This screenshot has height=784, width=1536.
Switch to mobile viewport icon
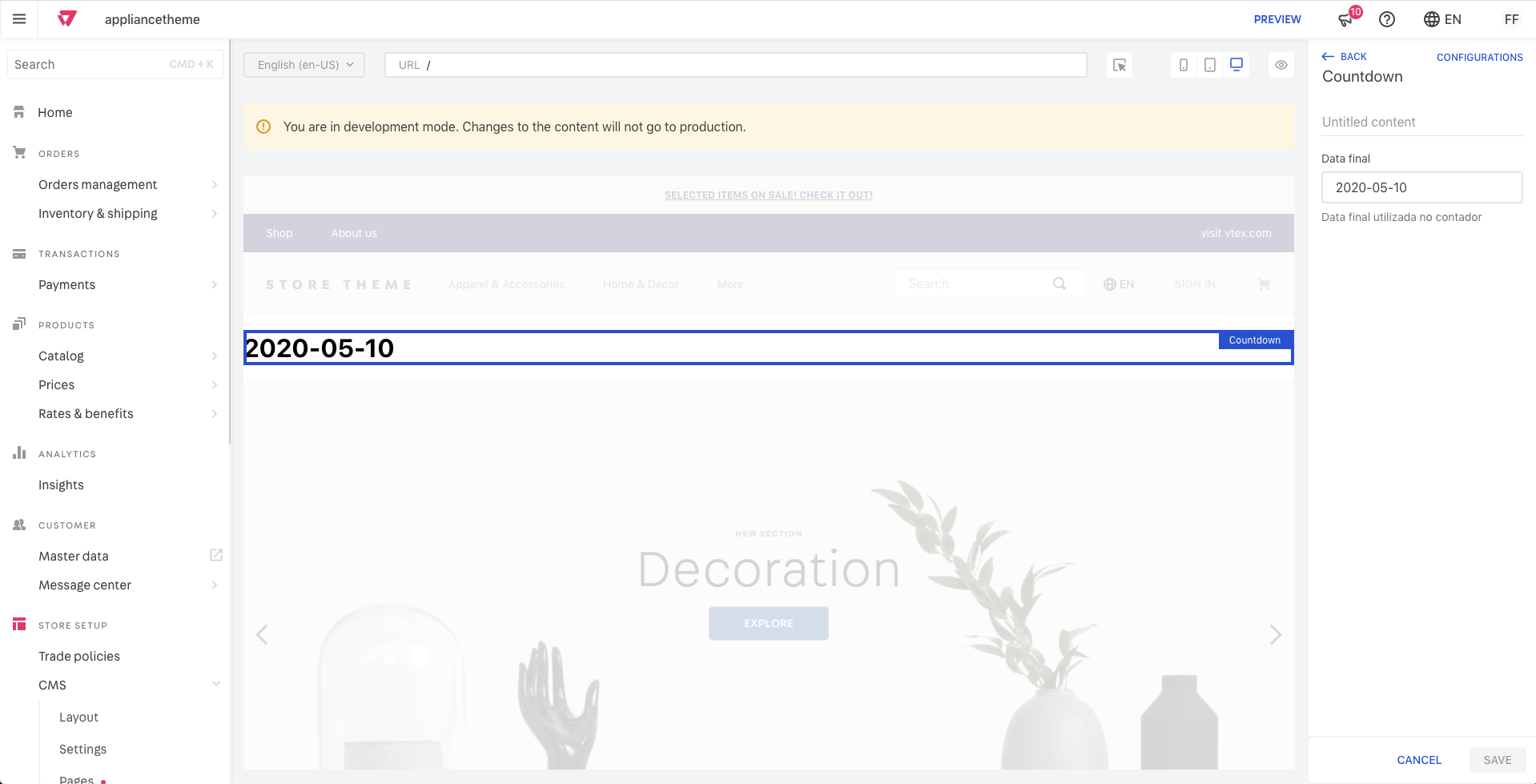(1184, 65)
